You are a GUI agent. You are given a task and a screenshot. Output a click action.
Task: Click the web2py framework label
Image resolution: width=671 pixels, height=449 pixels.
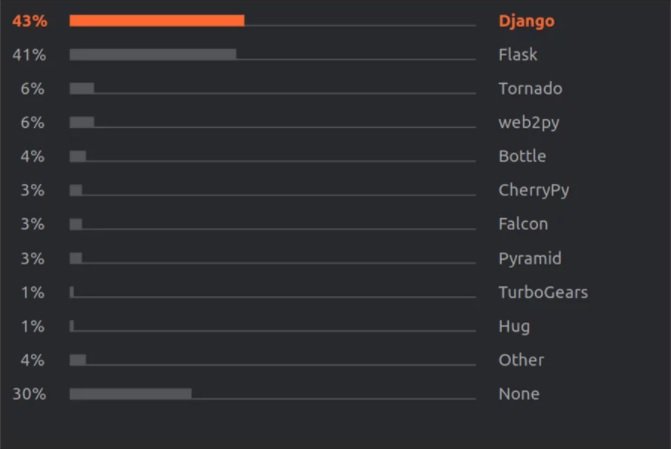(x=529, y=123)
